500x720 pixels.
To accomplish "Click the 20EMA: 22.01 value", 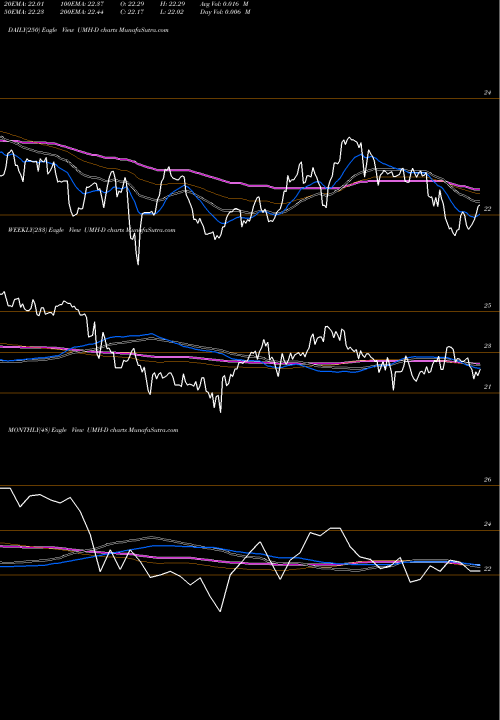I will [x=24, y=4].
